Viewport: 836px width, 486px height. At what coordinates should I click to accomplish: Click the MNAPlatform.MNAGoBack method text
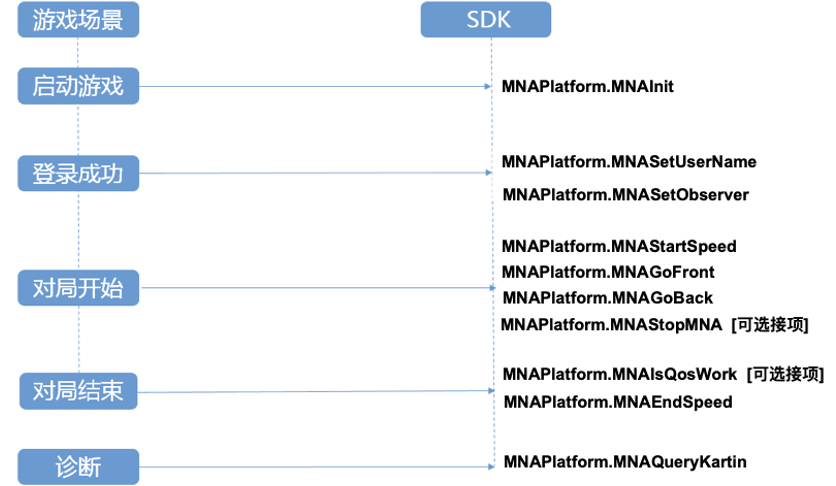pyautogui.click(x=607, y=298)
